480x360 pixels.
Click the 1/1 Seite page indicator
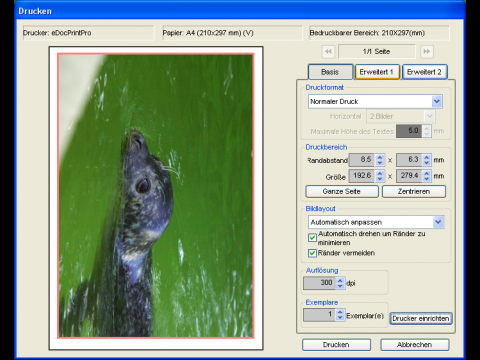click(x=377, y=52)
